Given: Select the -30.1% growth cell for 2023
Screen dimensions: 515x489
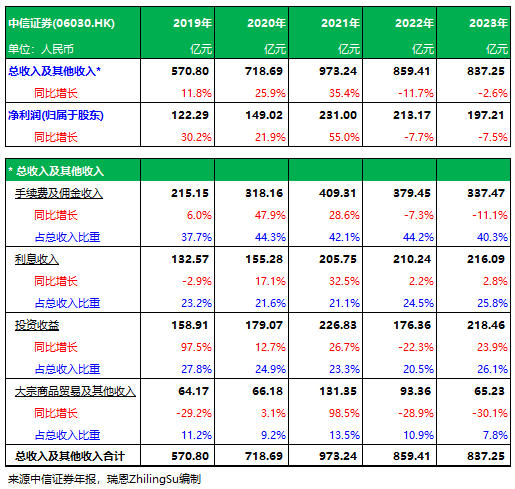Looking at the screenshot, I should click(x=490, y=413).
